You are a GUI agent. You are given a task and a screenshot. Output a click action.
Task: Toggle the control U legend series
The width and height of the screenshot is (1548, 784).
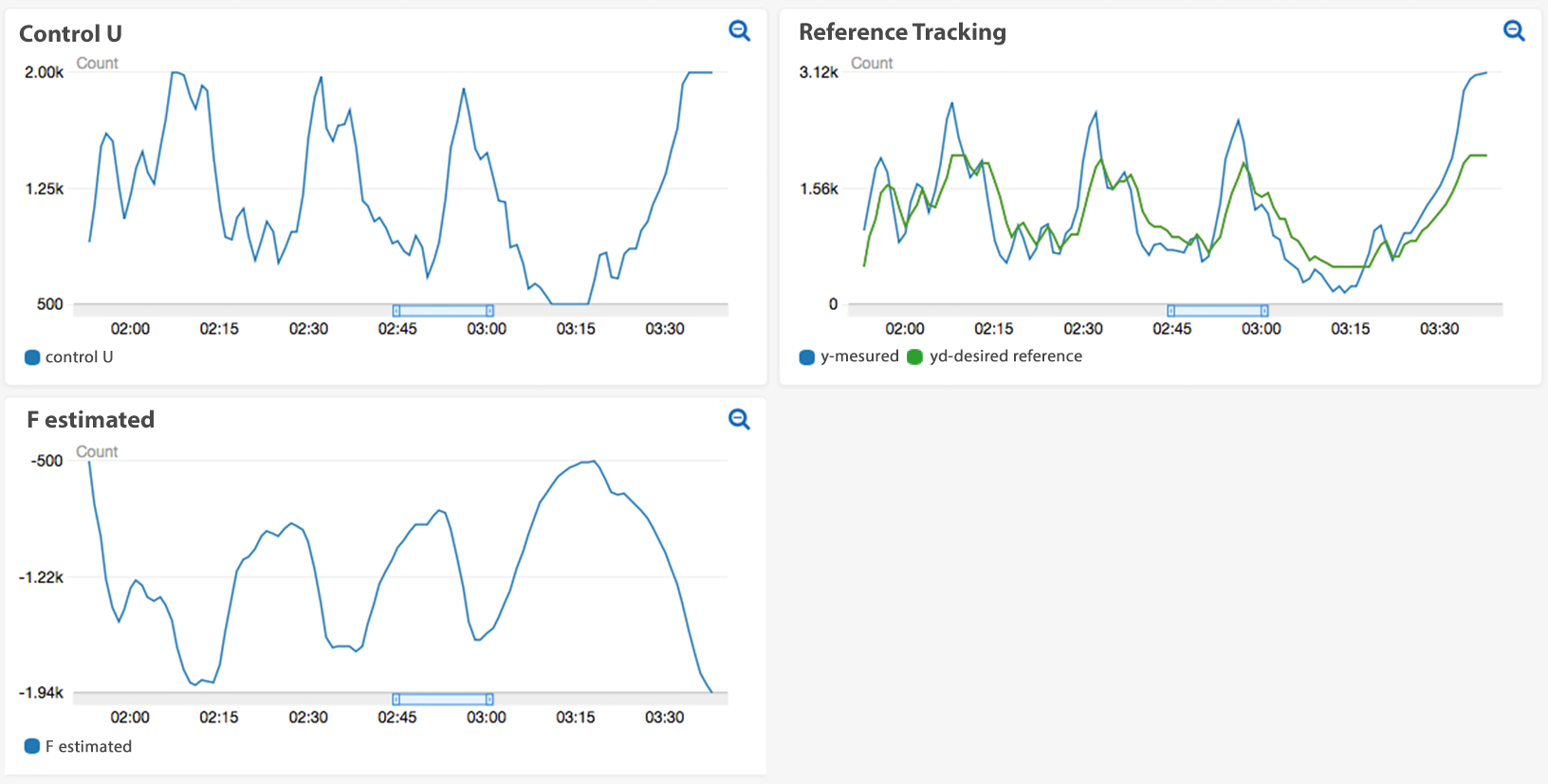[x=68, y=357]
